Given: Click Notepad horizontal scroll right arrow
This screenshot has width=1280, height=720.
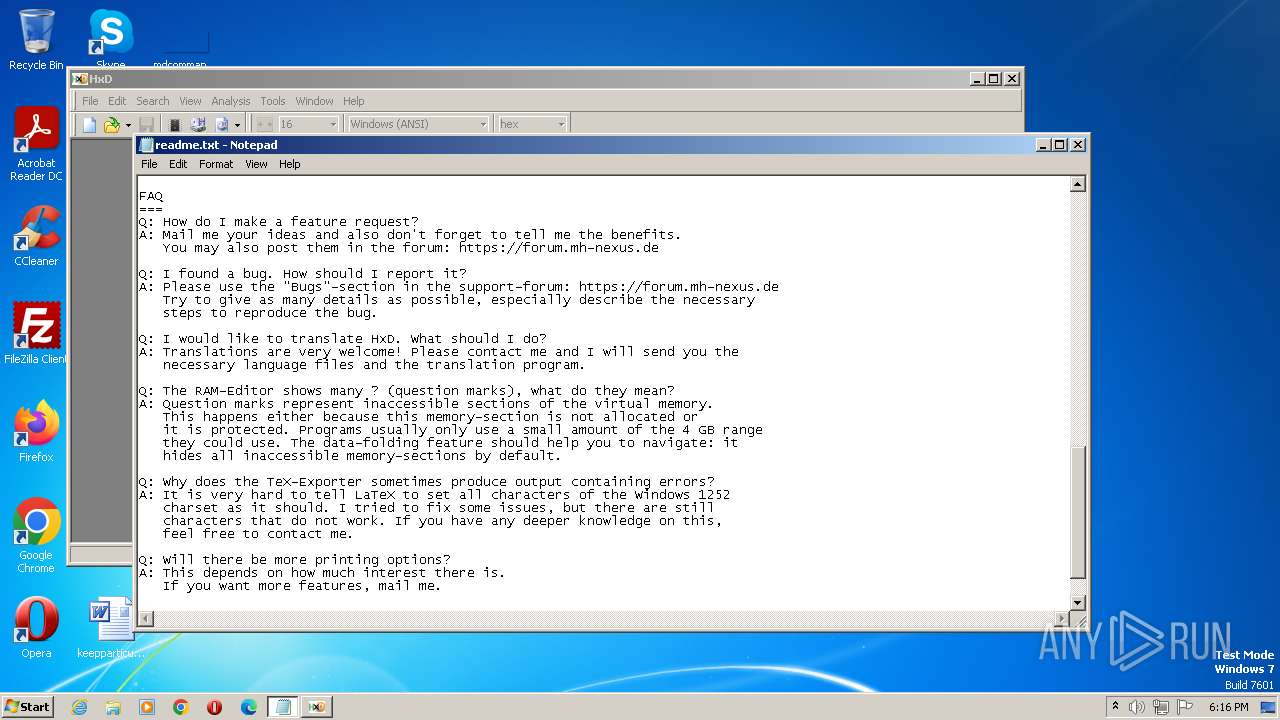Looking at the screenshot, I should coord(1061,619).
